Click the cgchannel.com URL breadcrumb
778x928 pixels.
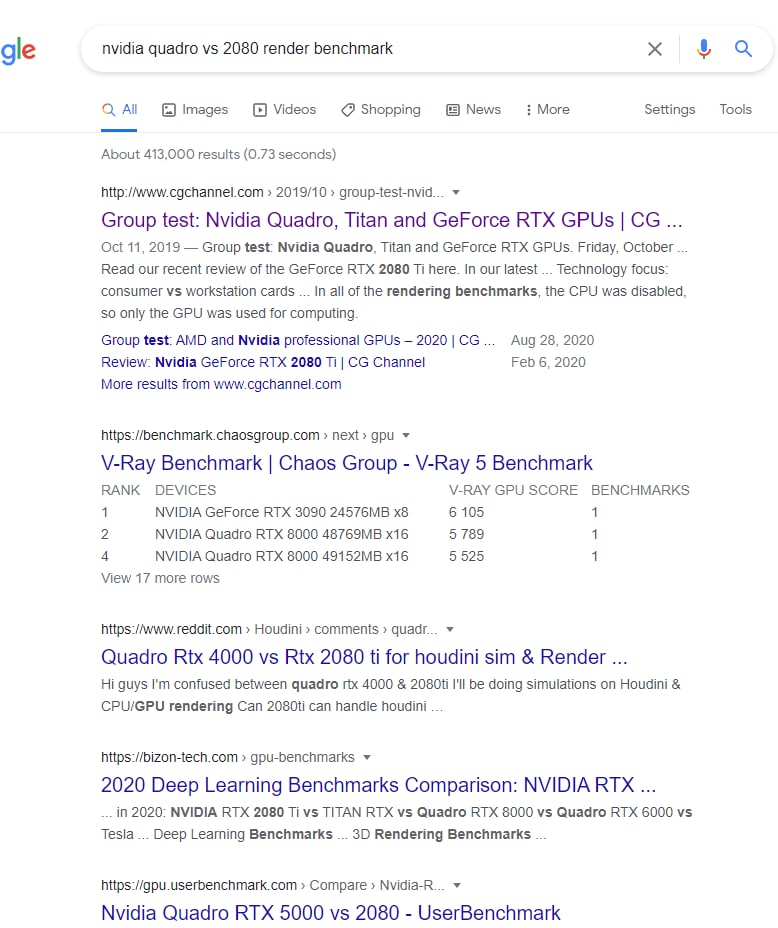tap(272, 192)
